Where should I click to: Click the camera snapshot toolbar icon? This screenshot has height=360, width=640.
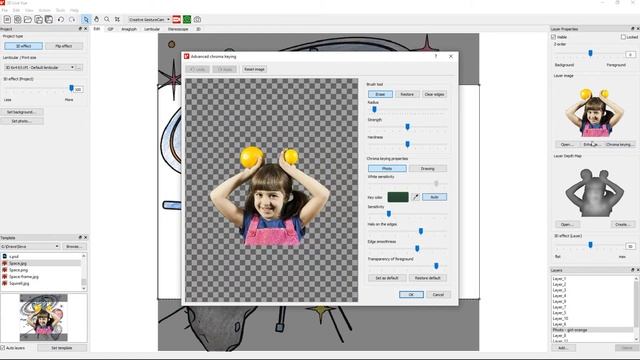click(x=197, y=19)
